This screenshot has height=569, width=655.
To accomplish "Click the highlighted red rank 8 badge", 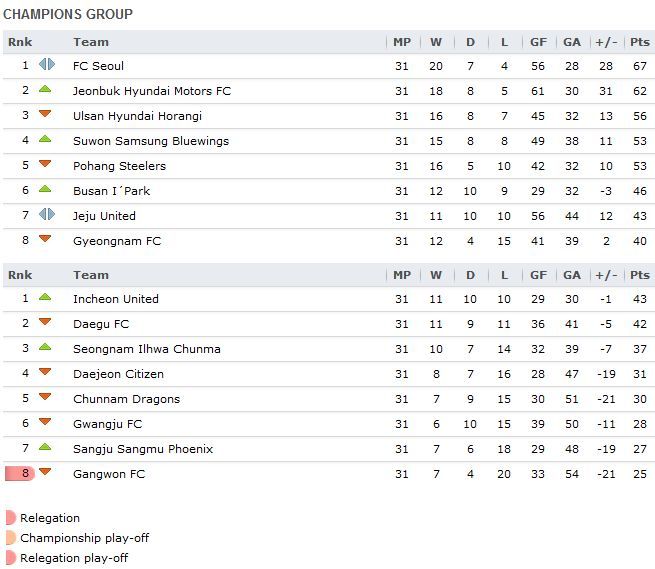I will click(20, 474).
